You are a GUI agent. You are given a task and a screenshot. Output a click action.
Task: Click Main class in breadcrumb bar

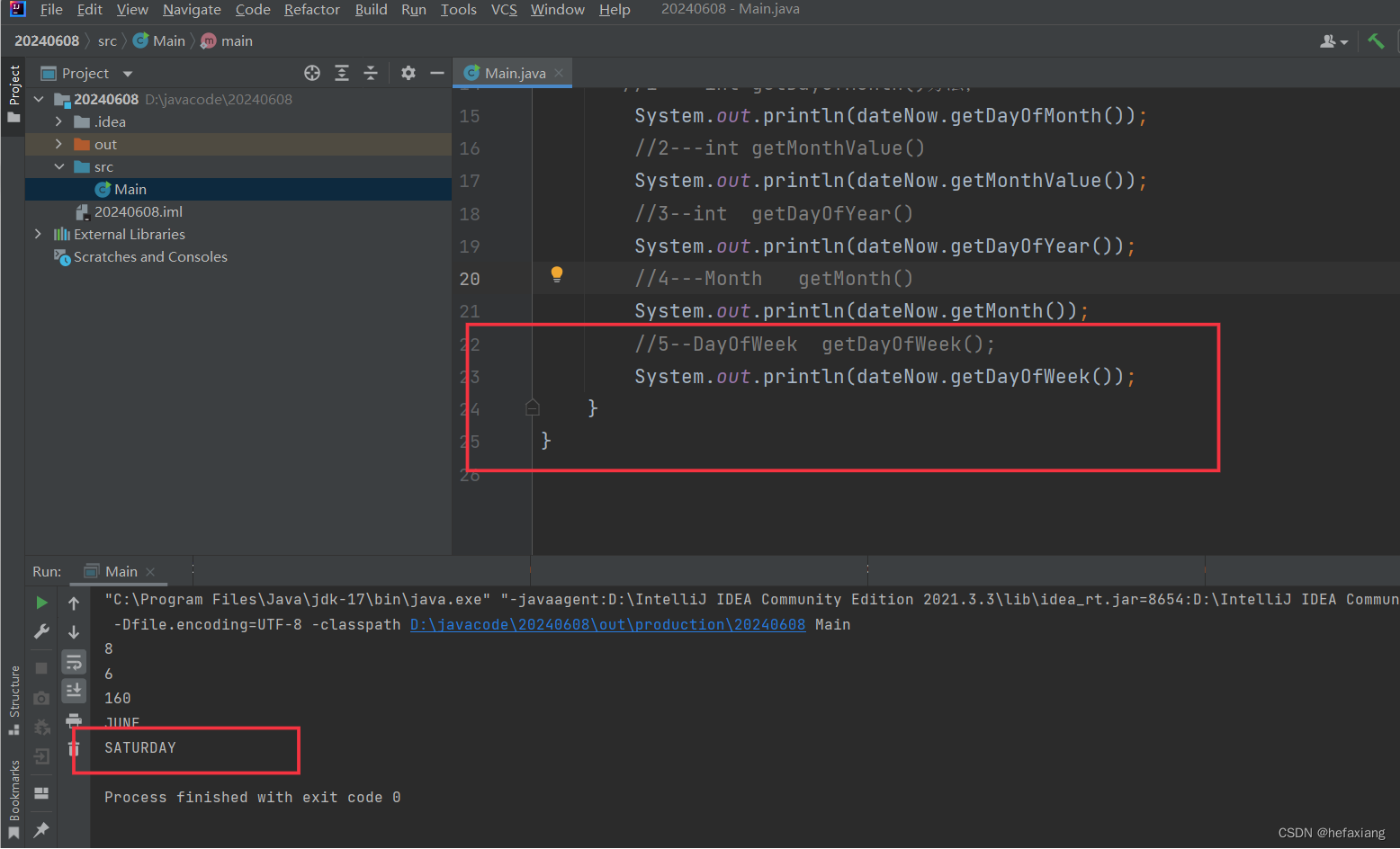click(159, 41)
